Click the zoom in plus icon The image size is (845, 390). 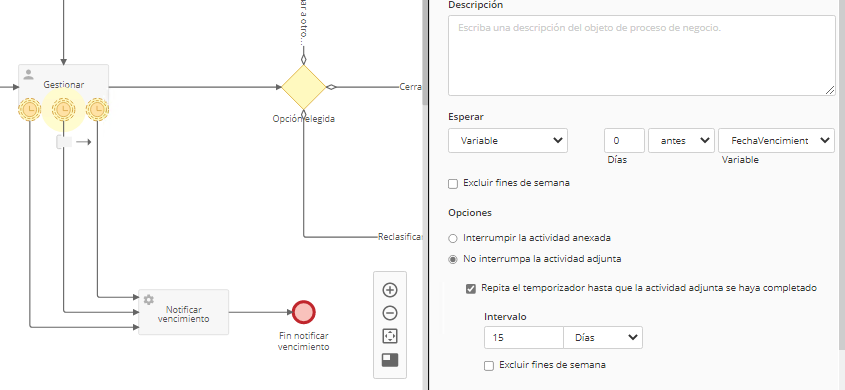[x=390, y=290]
